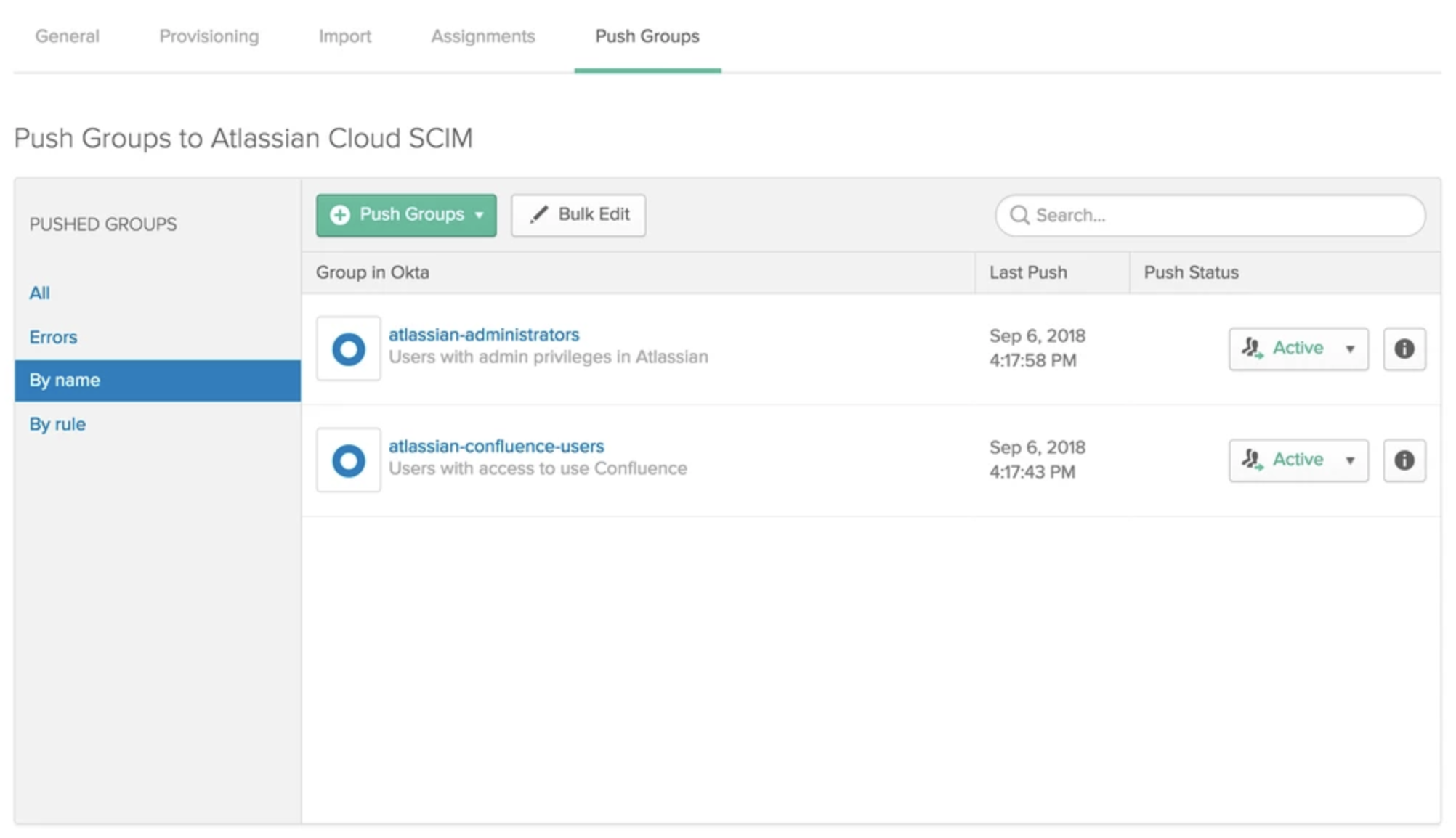Click the circular selection icon for atlassian-confluence-users
The width and height of the screenshot is (1456, 838).
click(x=349, y=459)
